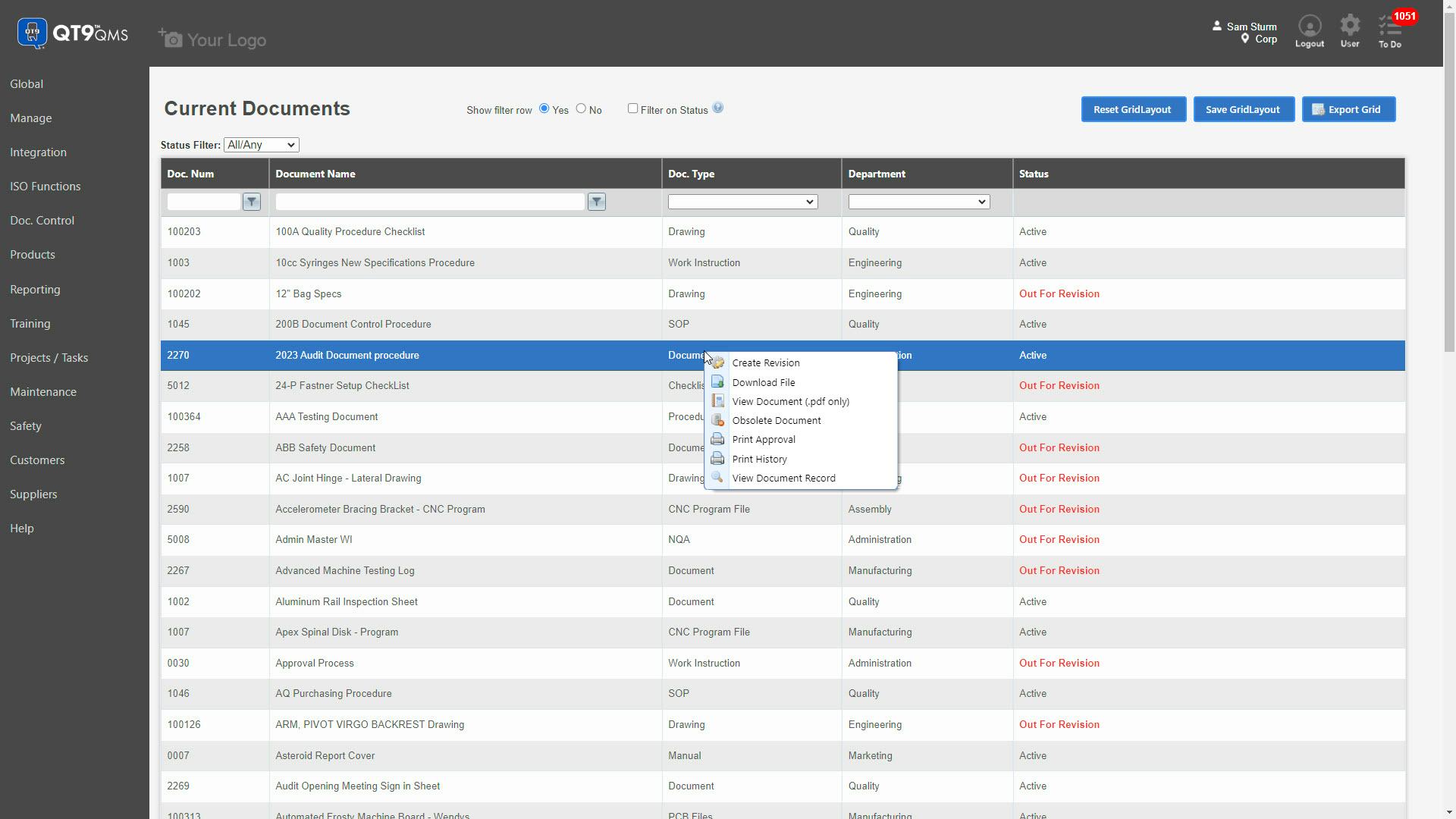The width and height of the screenshot is (1456, 819).
Task: Open the Doc. Num column filter funnel
Action: point(251,202)
